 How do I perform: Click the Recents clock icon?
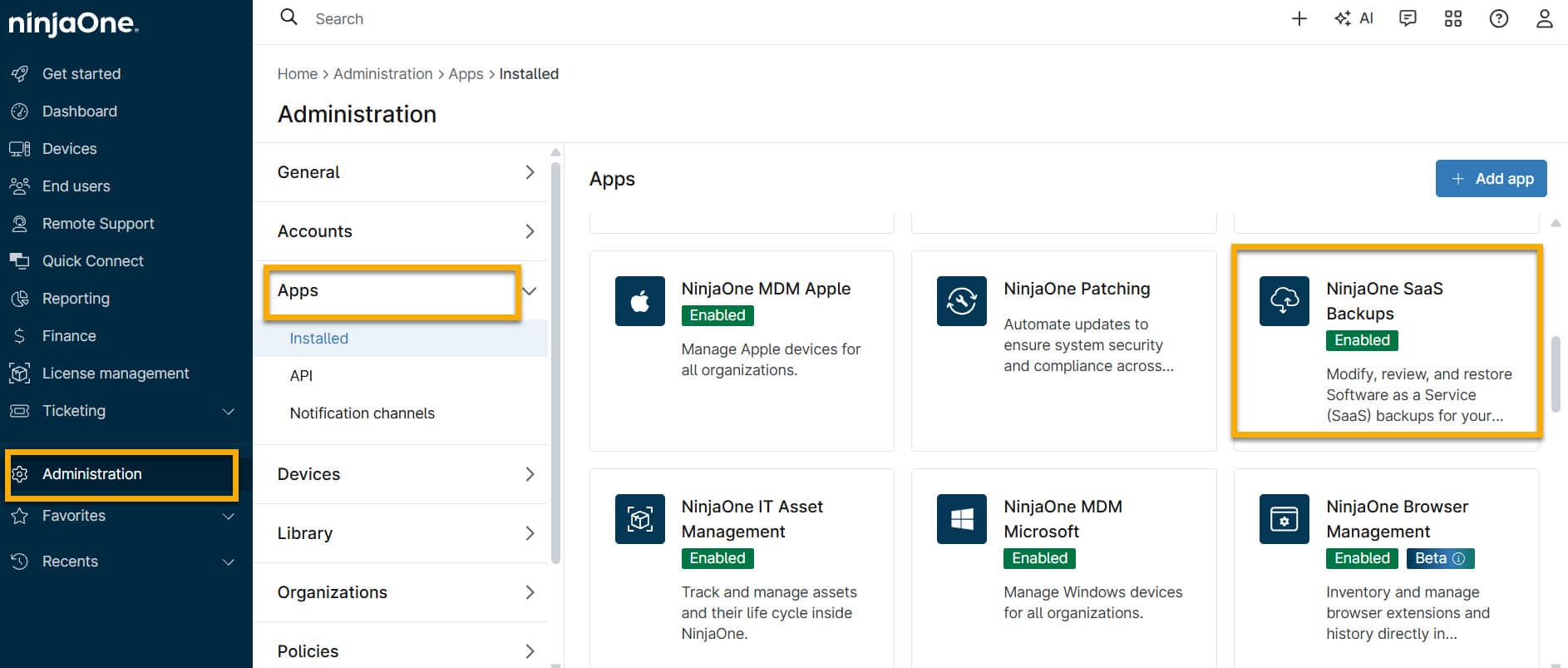(20, 562)
